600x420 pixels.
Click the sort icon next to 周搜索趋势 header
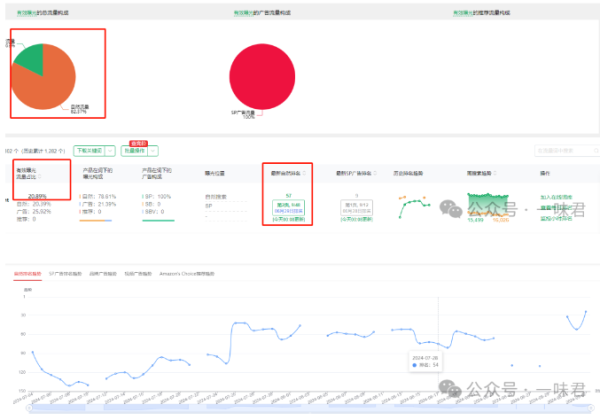495,173
